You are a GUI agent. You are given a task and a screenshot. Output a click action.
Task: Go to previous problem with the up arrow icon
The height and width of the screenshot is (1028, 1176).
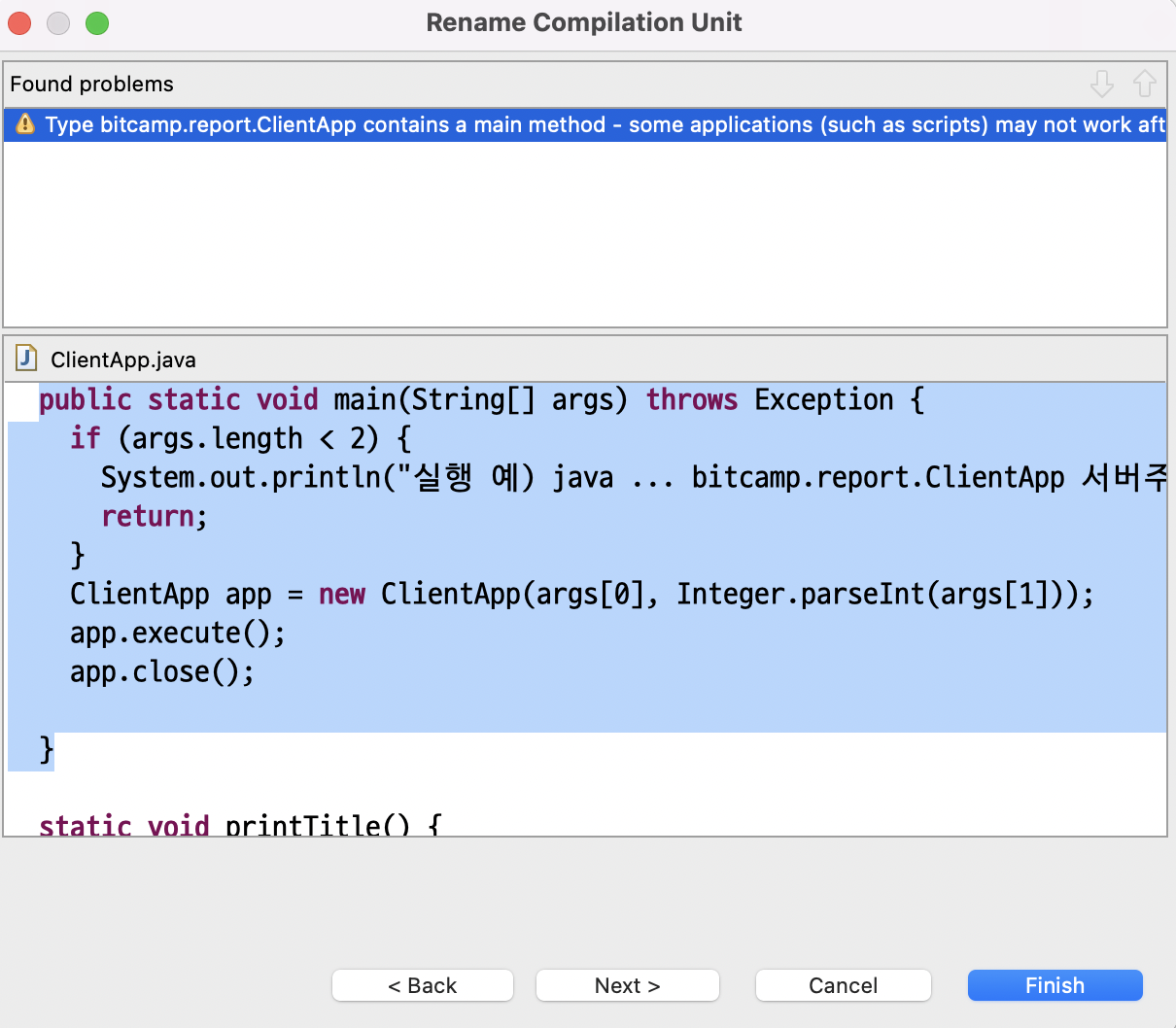(x=1144, y=85)
